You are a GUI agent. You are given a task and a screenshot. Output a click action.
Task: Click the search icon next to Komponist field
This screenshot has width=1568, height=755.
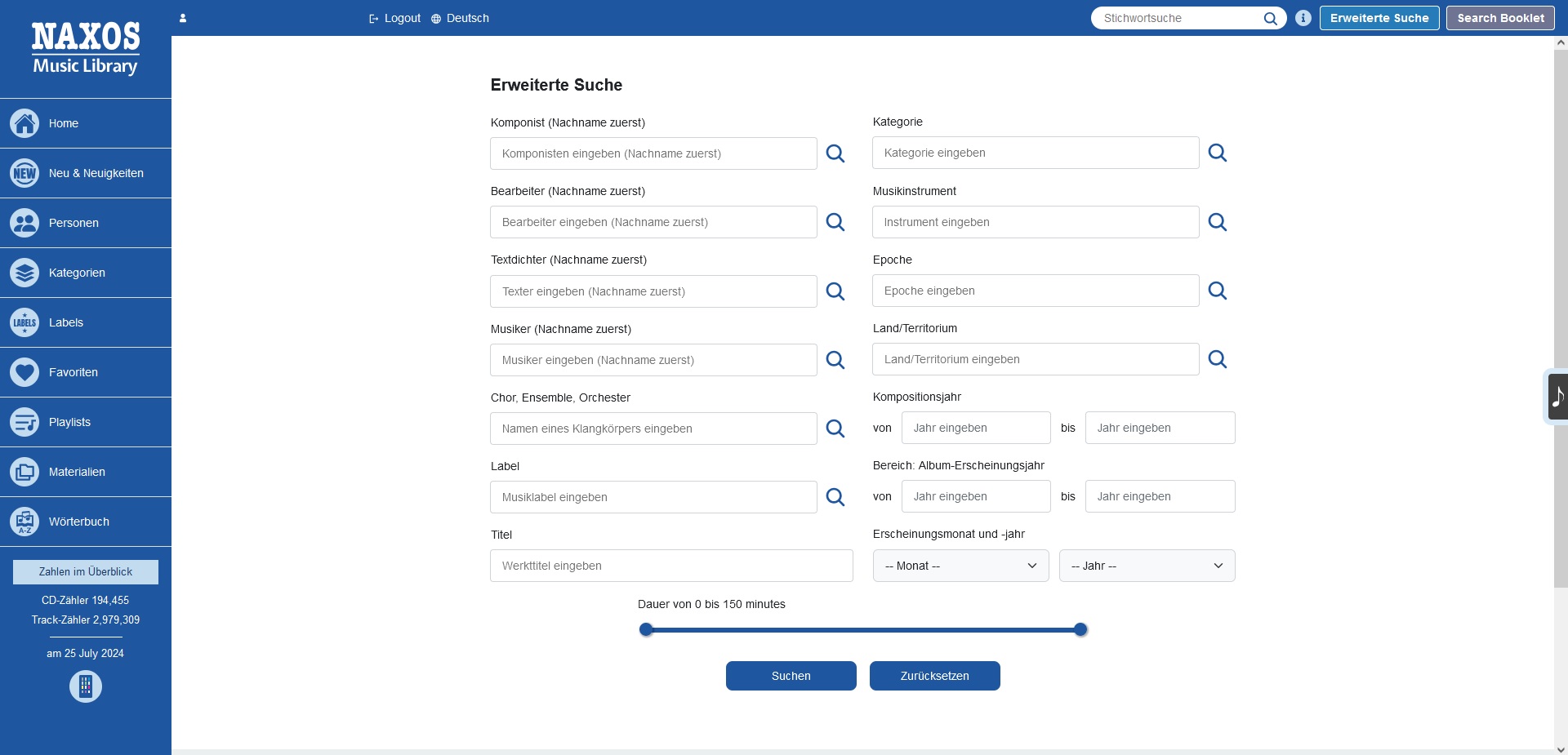[835, 153]
